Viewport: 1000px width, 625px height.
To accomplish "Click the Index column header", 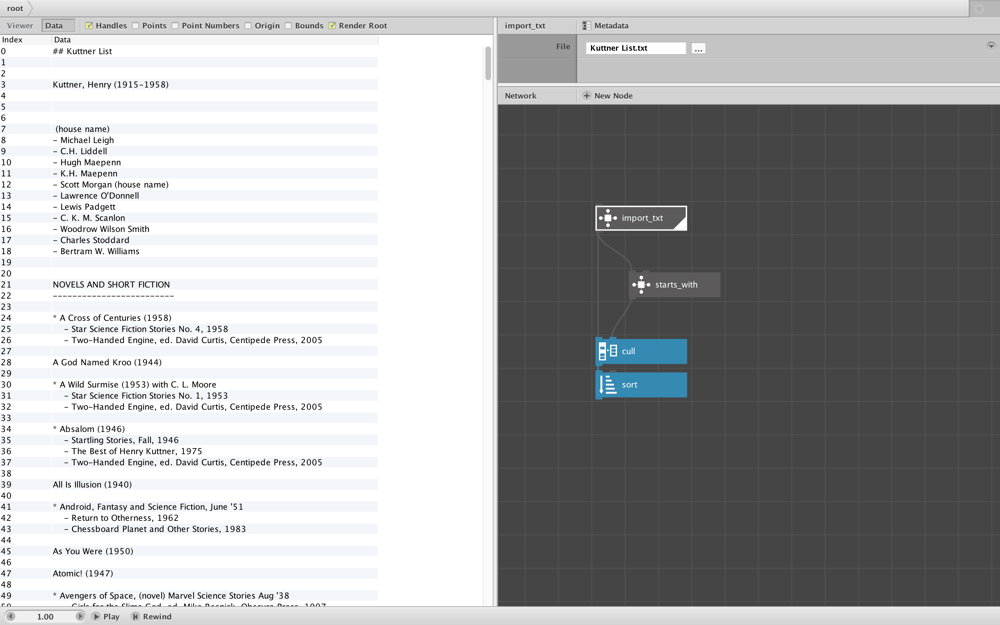I will point(26,40).
